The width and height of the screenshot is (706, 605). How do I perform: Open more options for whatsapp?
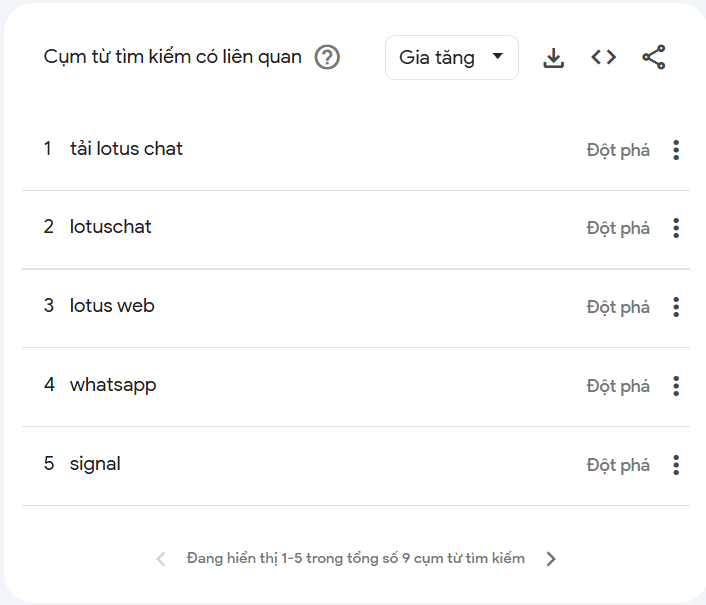point(676,386)
